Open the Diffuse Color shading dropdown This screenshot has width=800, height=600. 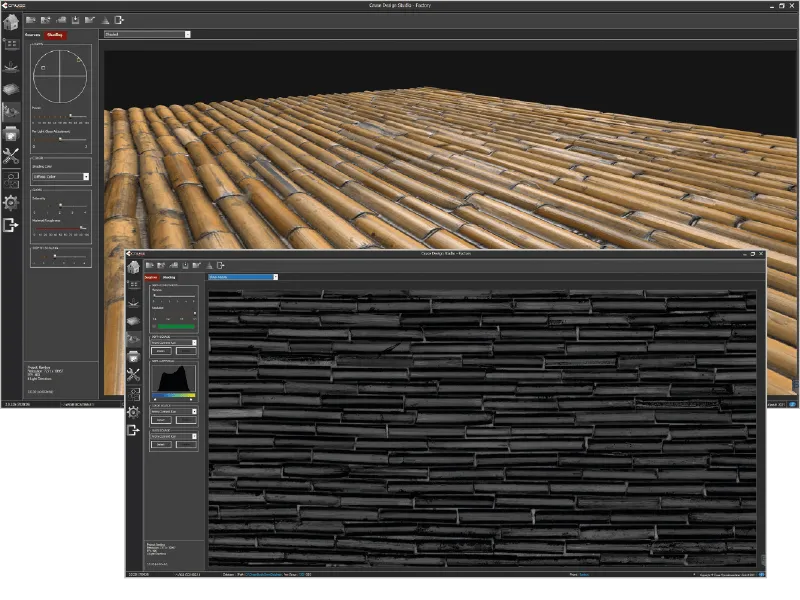60,177
